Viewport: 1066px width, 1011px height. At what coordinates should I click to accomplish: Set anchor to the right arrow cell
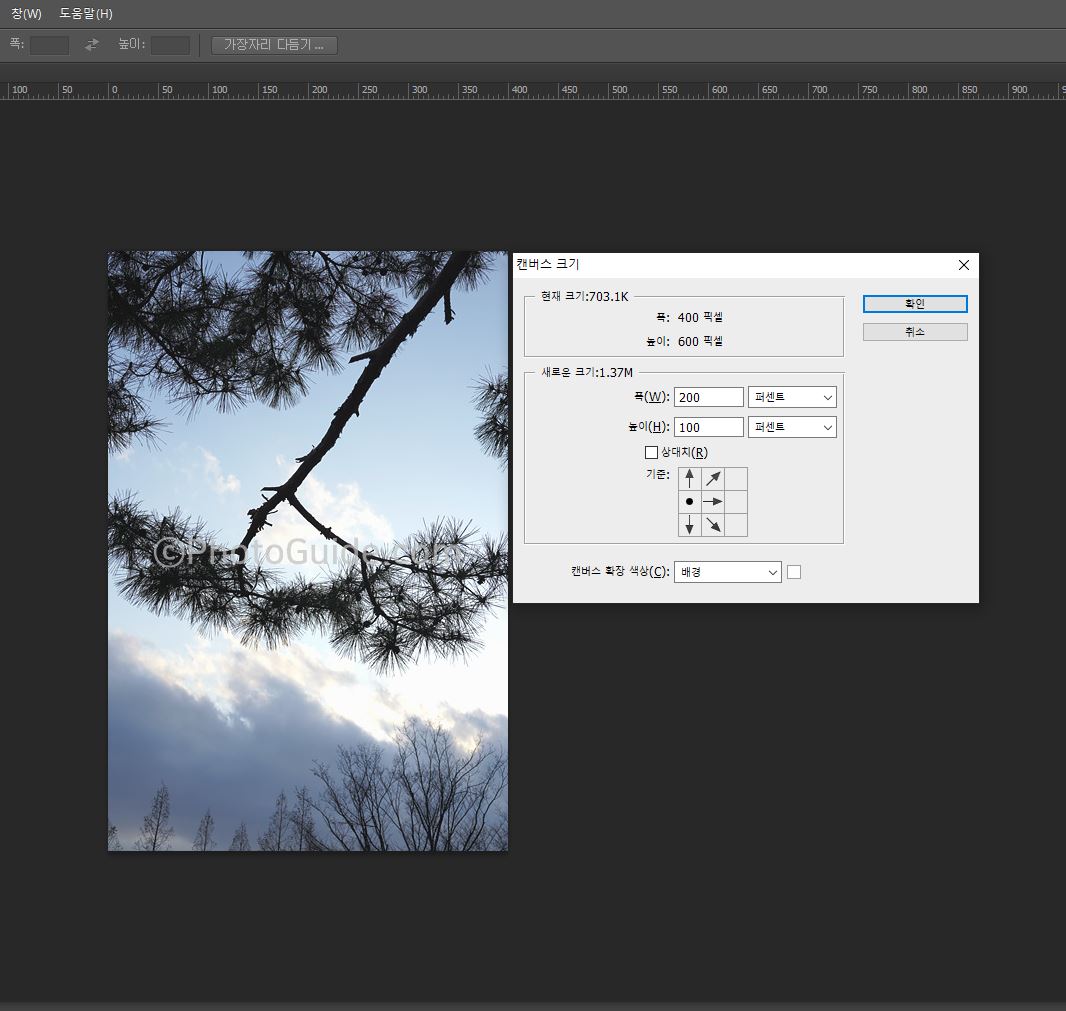coord(712,502)
